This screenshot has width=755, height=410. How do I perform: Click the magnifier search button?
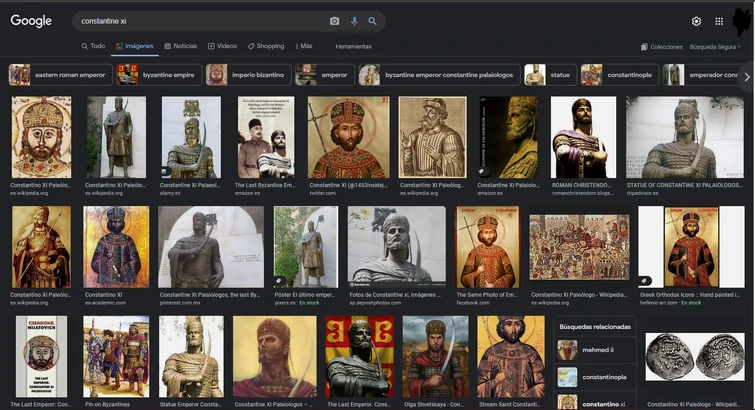coord(372,21)
